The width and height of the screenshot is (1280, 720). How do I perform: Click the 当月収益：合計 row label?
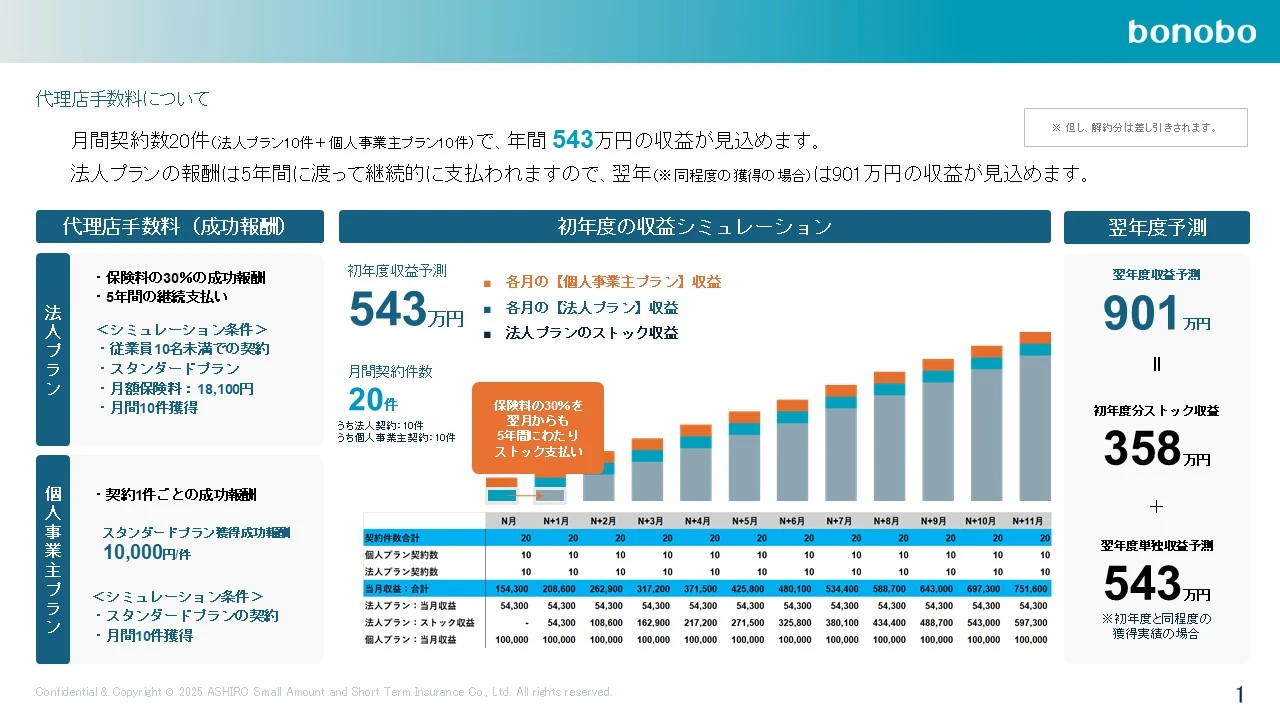396,589
